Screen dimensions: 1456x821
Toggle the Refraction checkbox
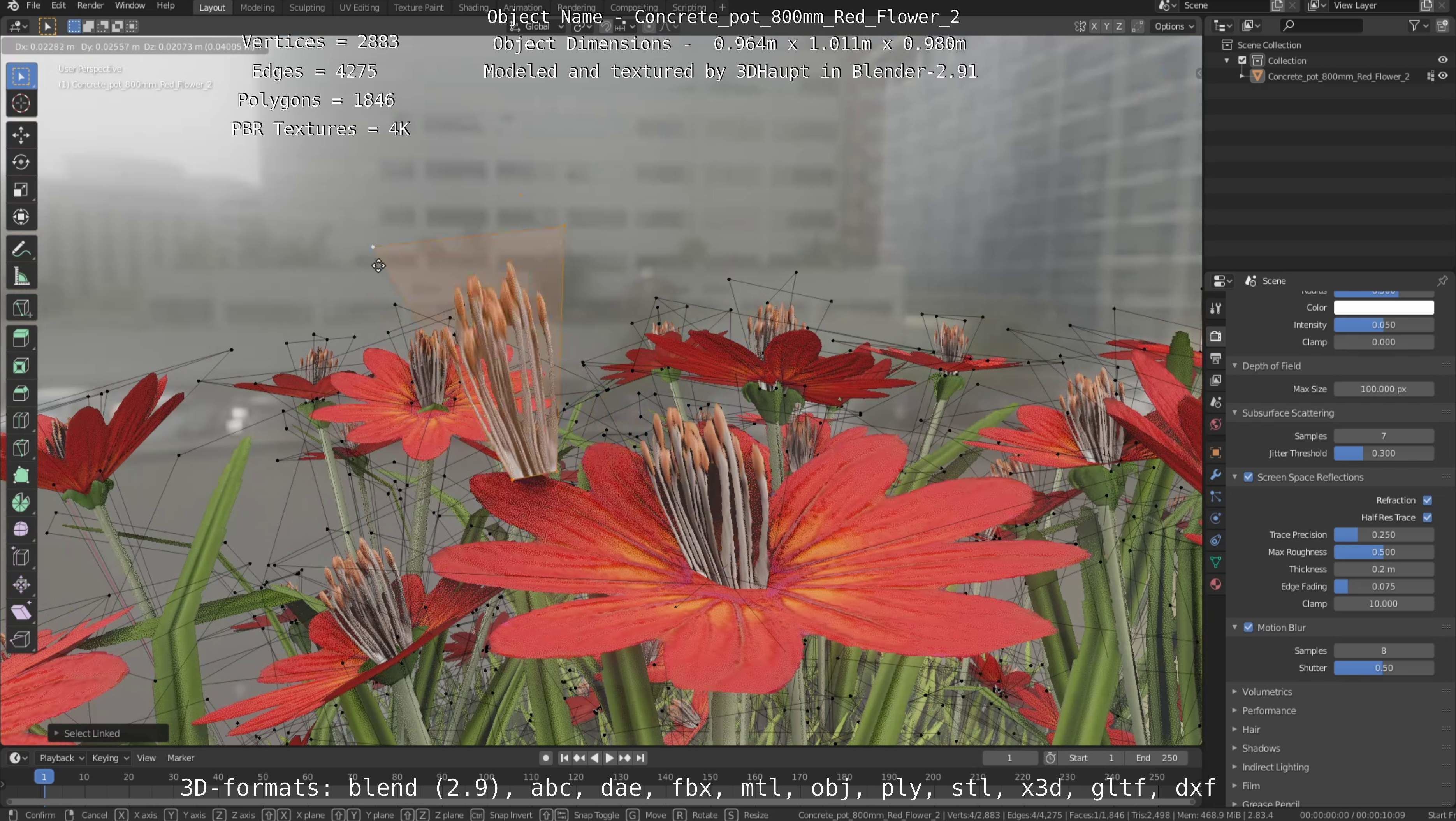[x=1428, y=501]
